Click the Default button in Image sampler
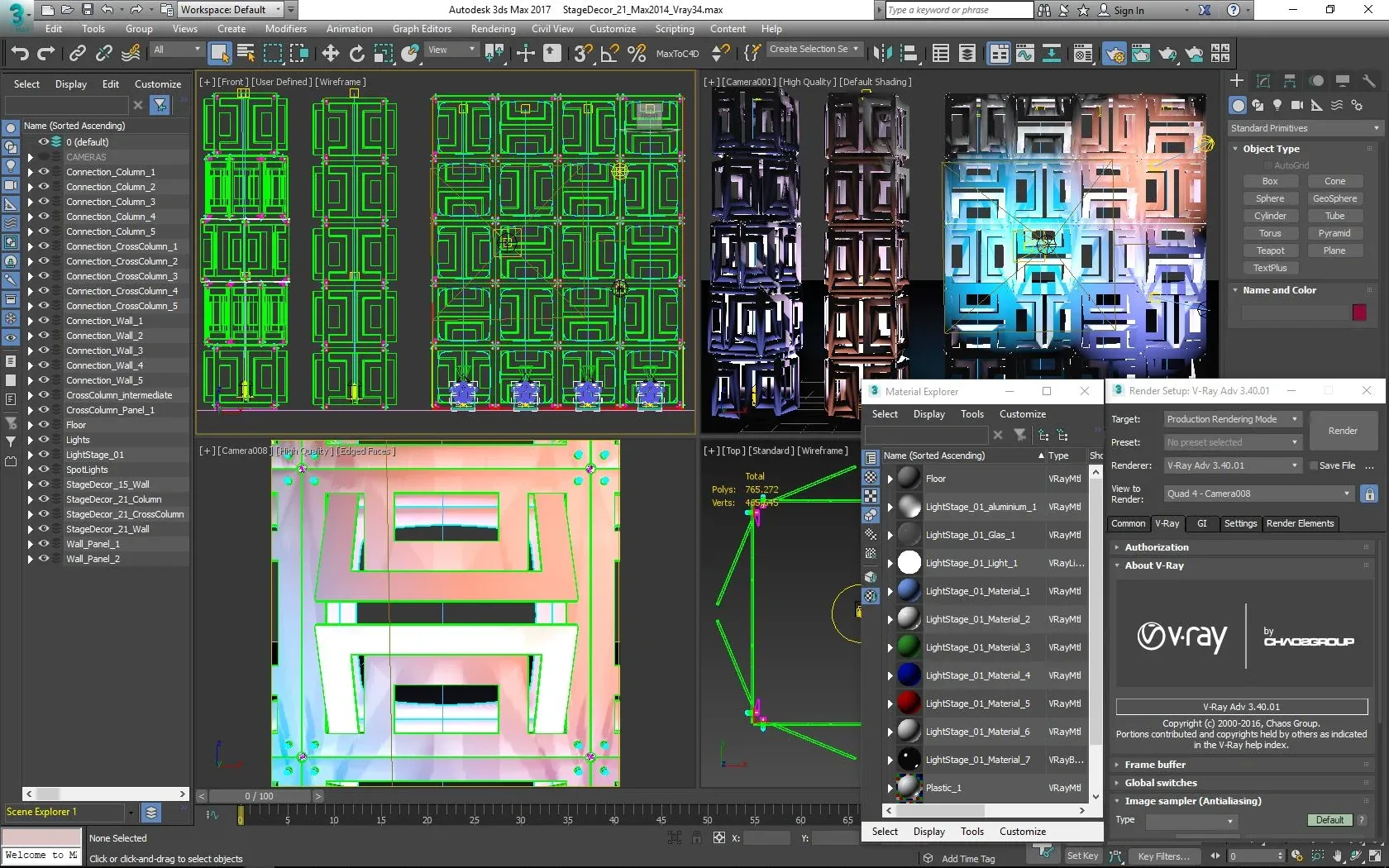This screenshot has width=1389, height=868. (x=1329, y=820)
